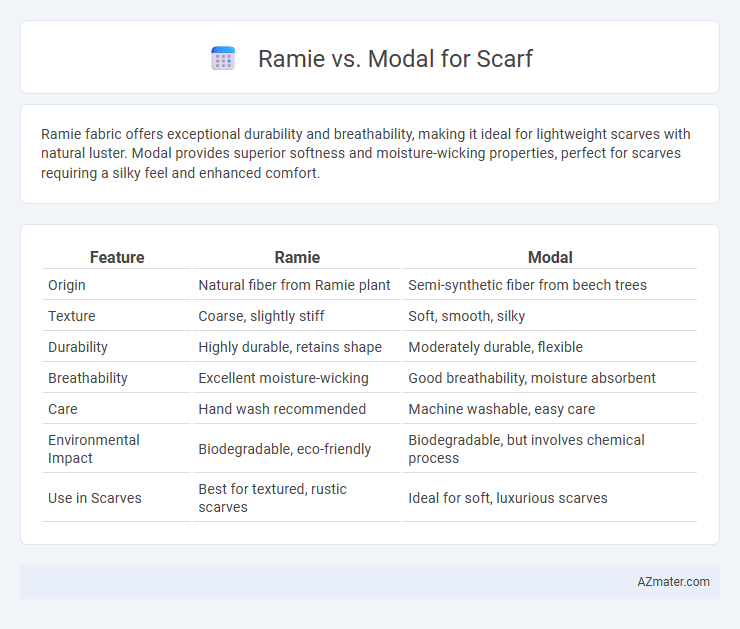Click the 'Feature' column header
This screenshot has width=740, height=629.
click(117, 257)
